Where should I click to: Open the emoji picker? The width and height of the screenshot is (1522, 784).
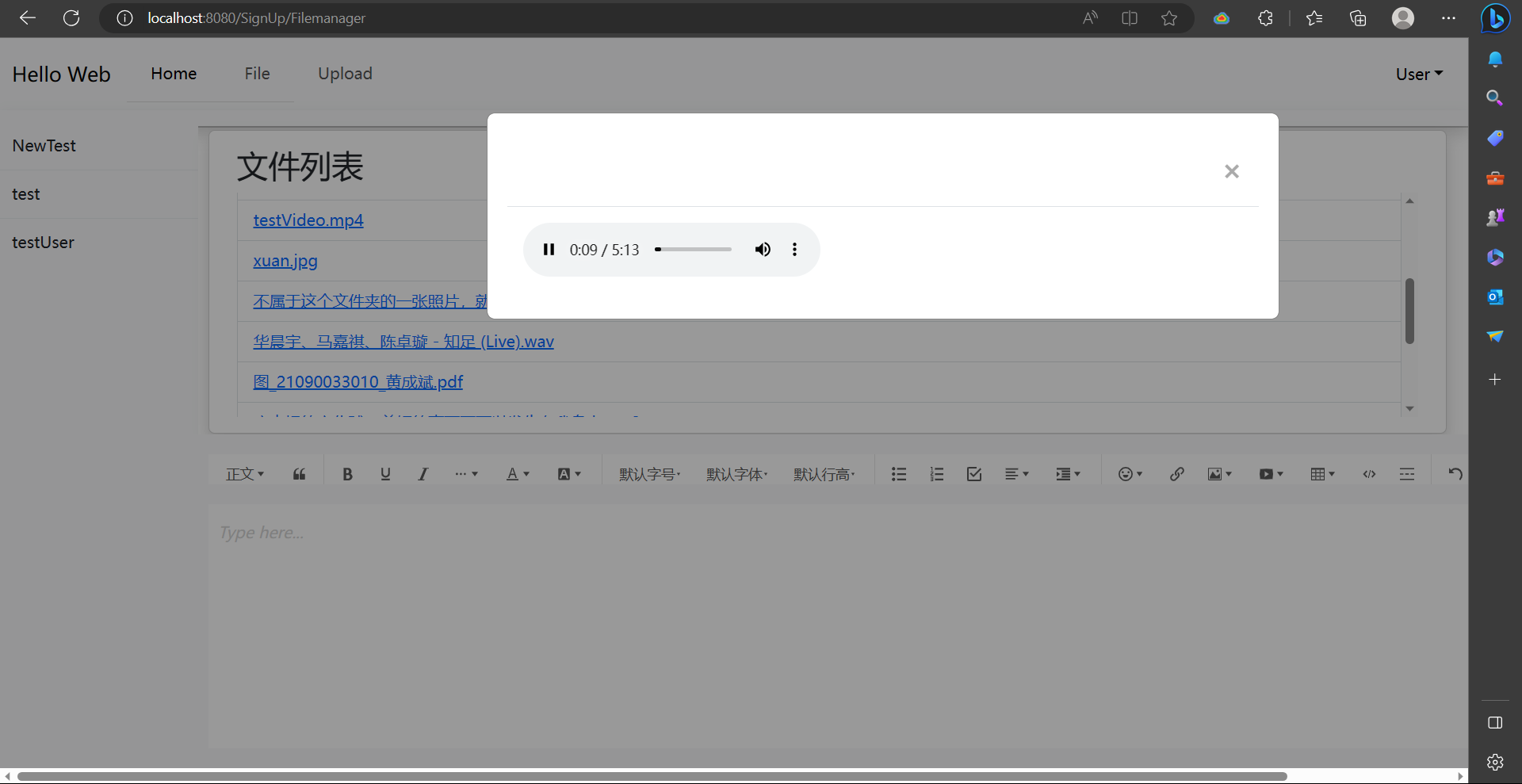click(x=1130, y=474)
